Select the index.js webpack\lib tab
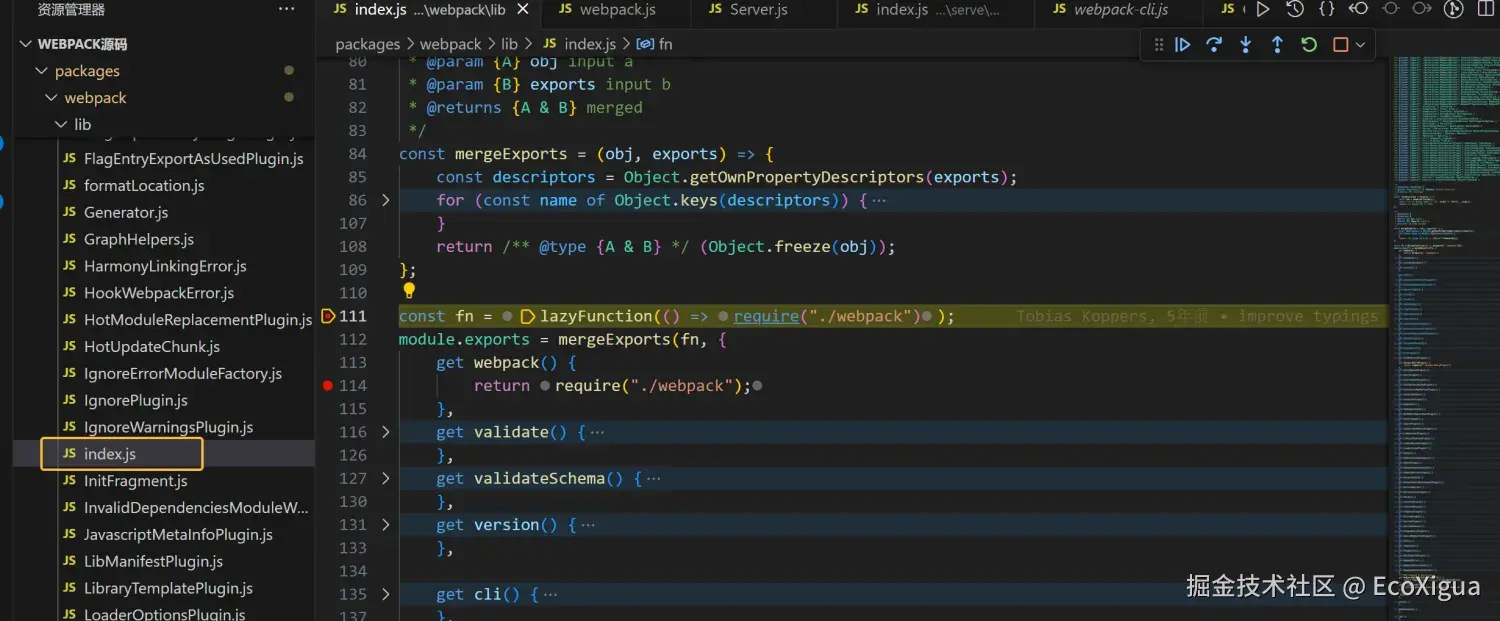Image resolution: width=1500 pixels, height=621 pixels. click(430, 10)
